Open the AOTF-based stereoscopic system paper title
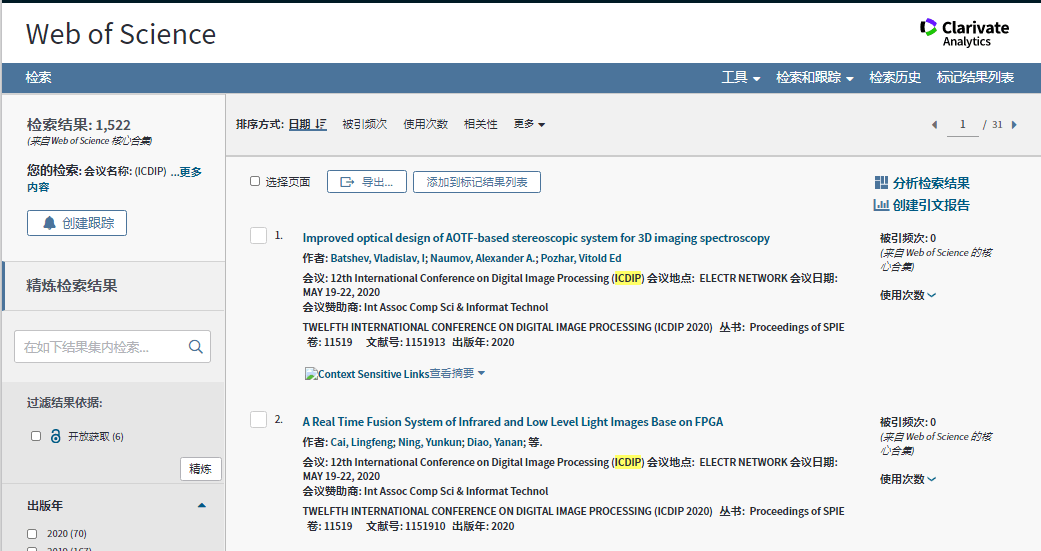This screenshot has width=1041, height=551. (536, 238)
